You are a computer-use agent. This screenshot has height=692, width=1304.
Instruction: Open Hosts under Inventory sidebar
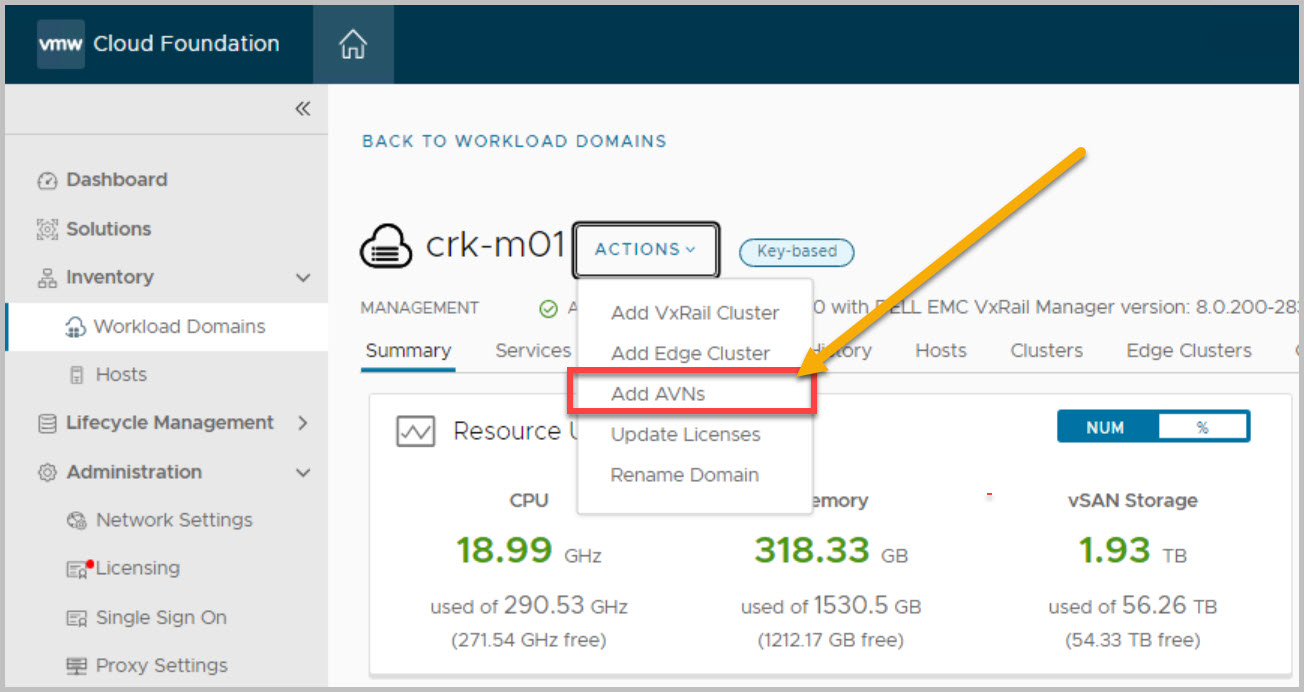tap(121, 375)
